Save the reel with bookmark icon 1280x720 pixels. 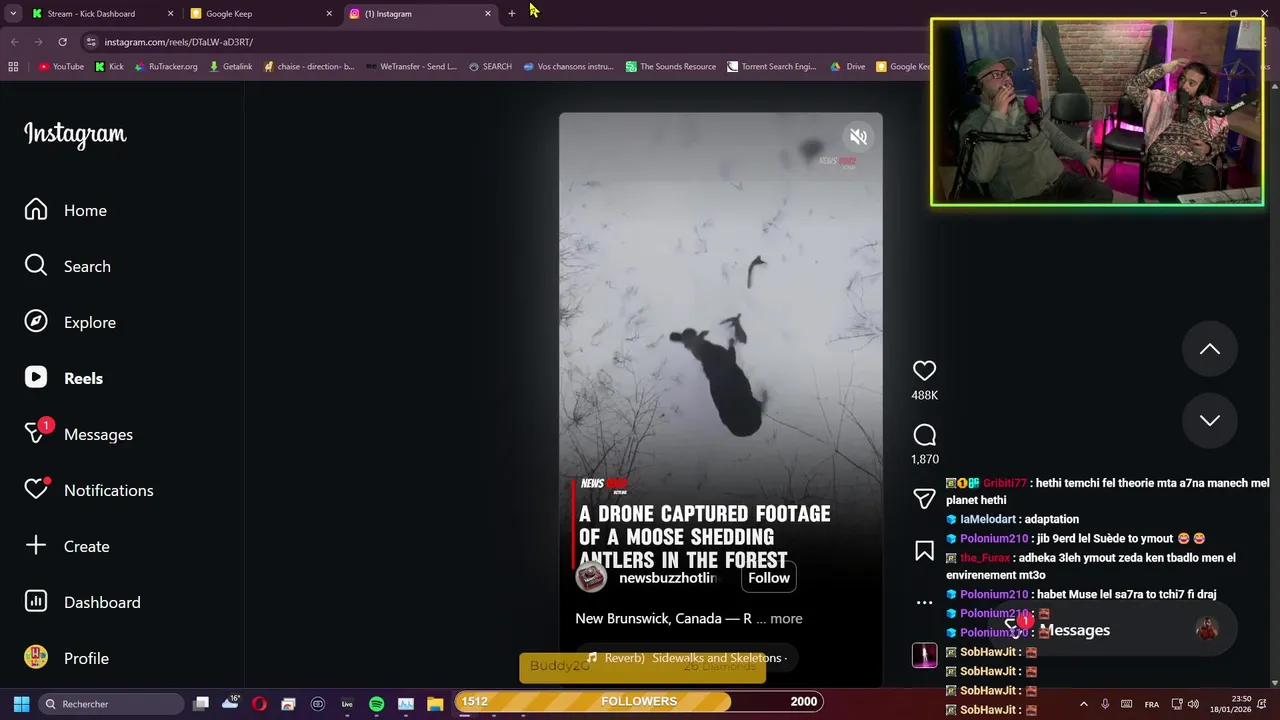[924, 551]
